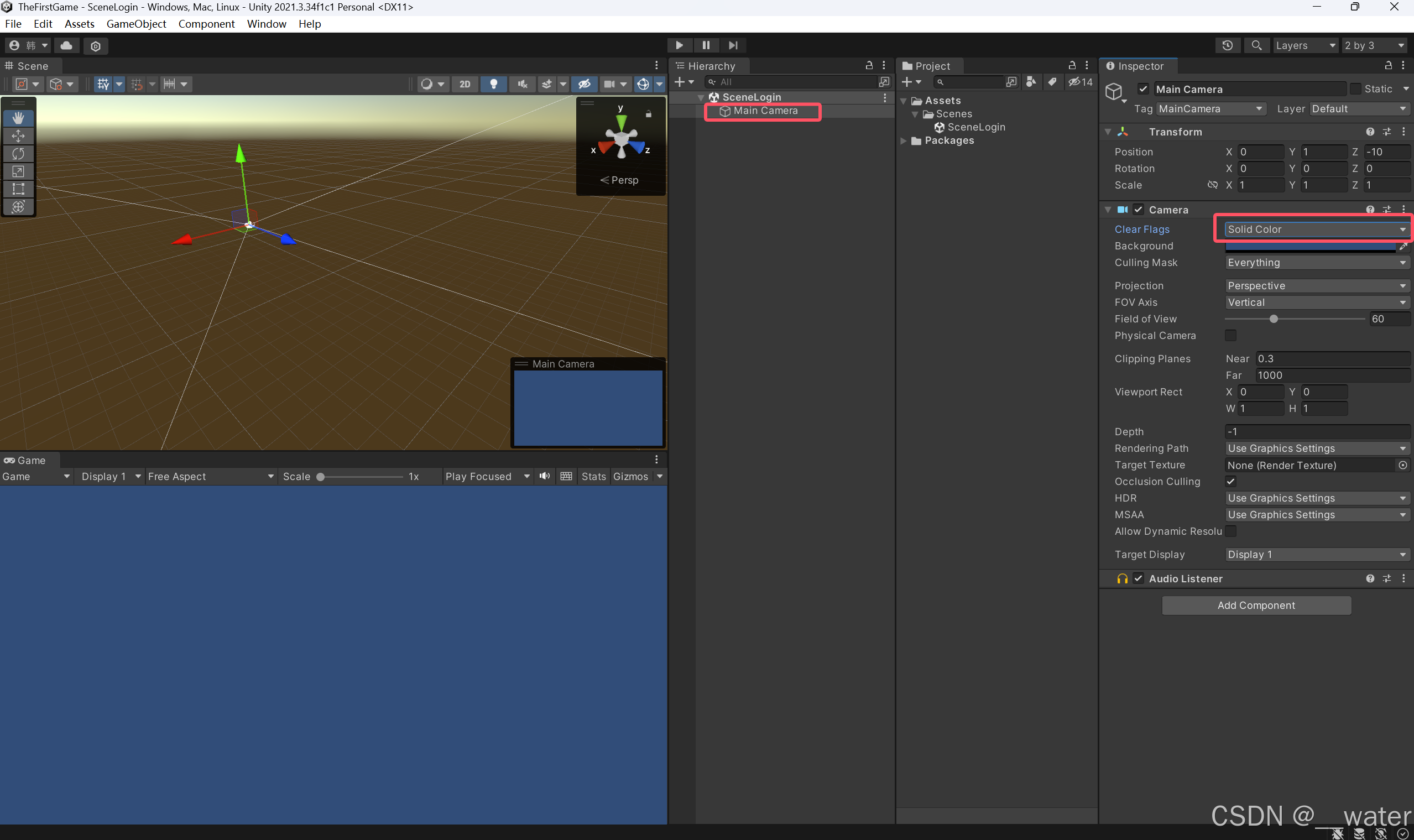Open the Projection dropdown
The image size is (1414, 840).
point(1316,286)
